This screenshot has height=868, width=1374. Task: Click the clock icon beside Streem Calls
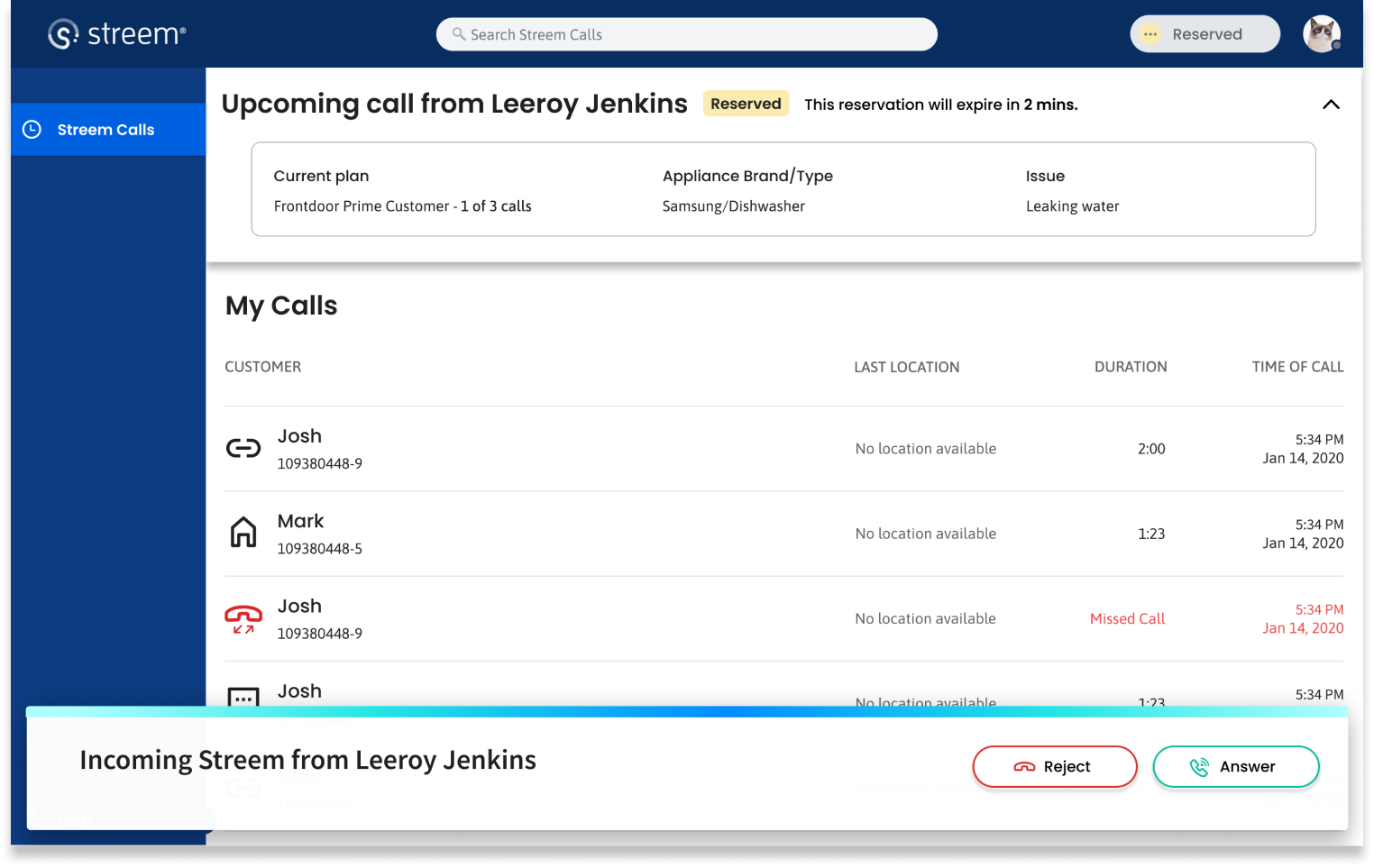click(x=32, y=130)
